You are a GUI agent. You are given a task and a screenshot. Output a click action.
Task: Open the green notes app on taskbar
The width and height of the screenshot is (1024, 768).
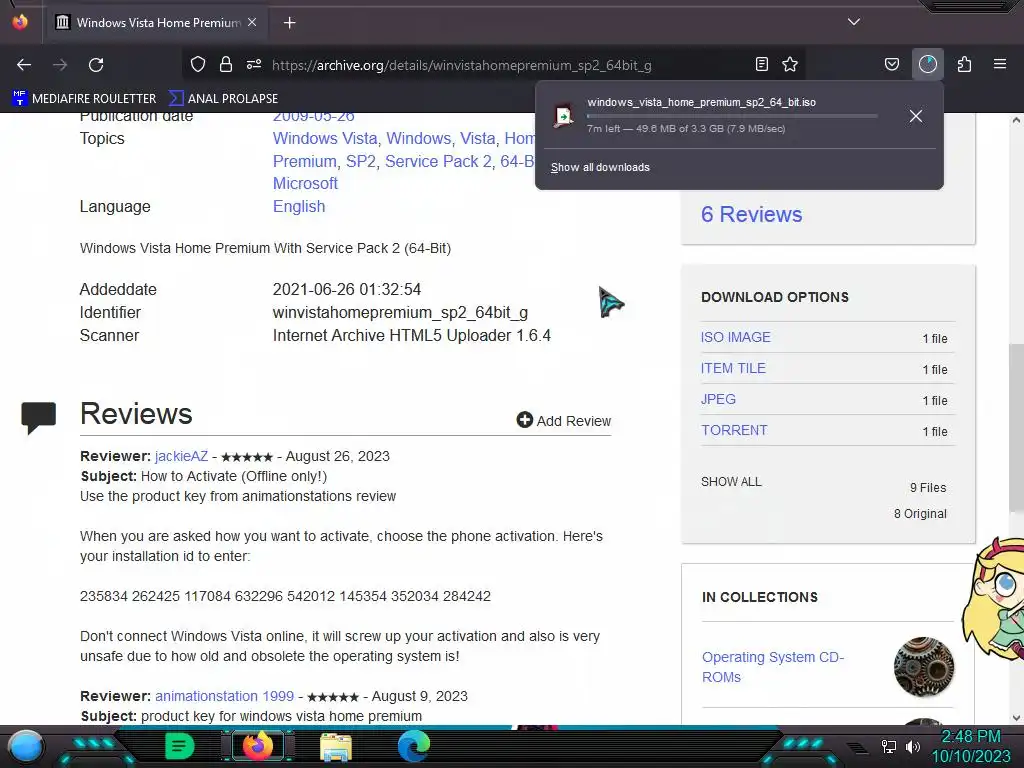point(179,746)
